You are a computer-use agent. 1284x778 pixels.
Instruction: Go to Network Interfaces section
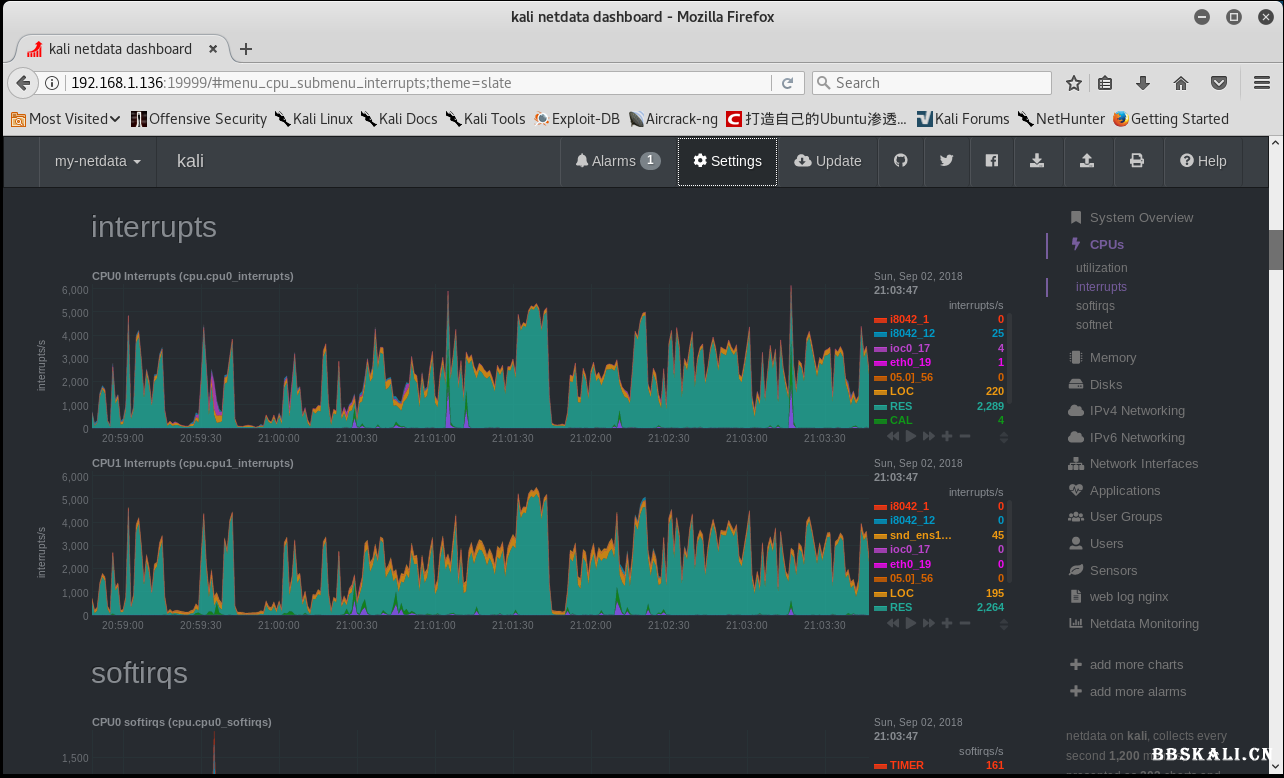(x=1143, y=464)
